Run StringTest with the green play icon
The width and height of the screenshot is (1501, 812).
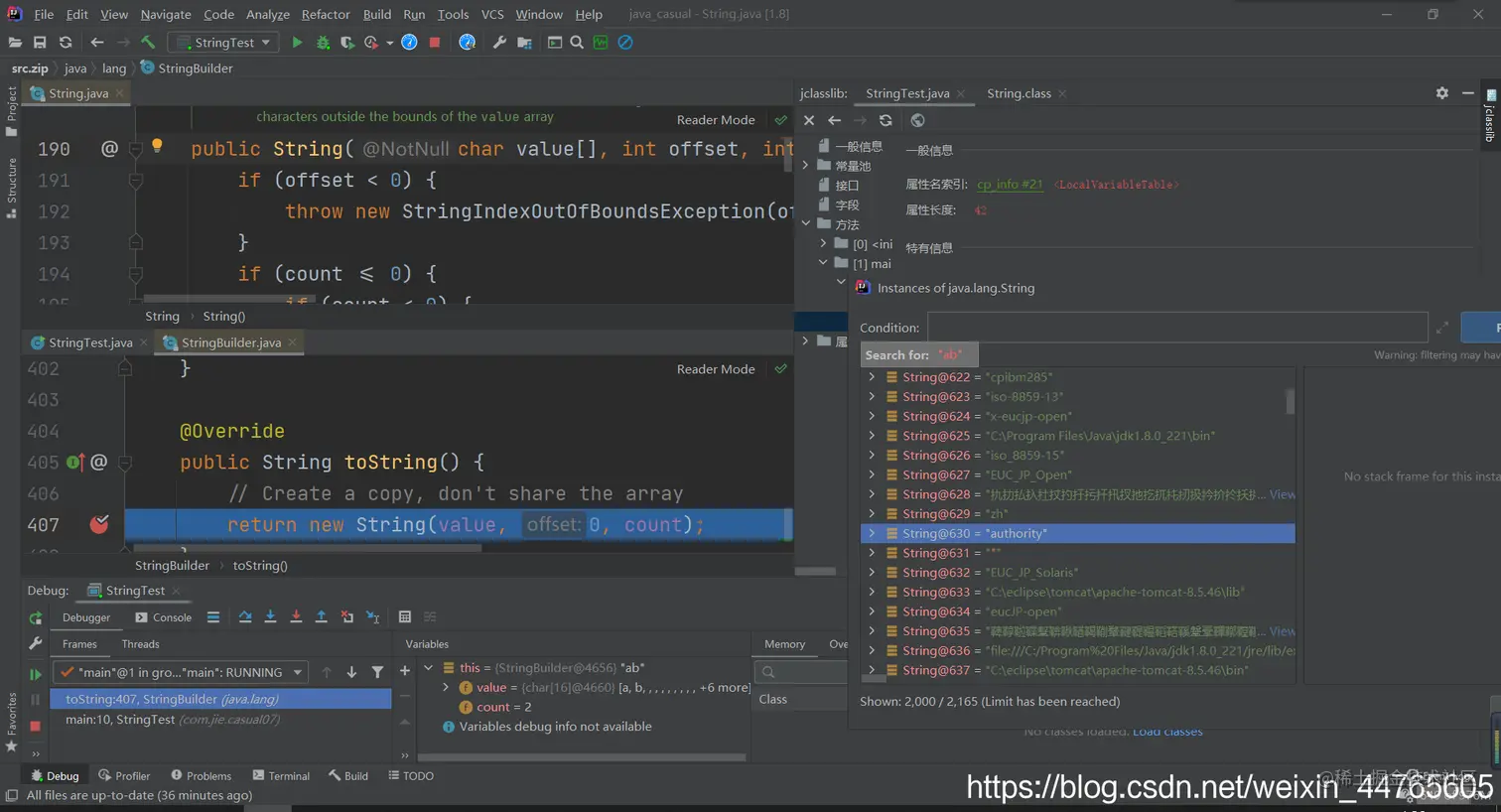click(x=297, y=43)
